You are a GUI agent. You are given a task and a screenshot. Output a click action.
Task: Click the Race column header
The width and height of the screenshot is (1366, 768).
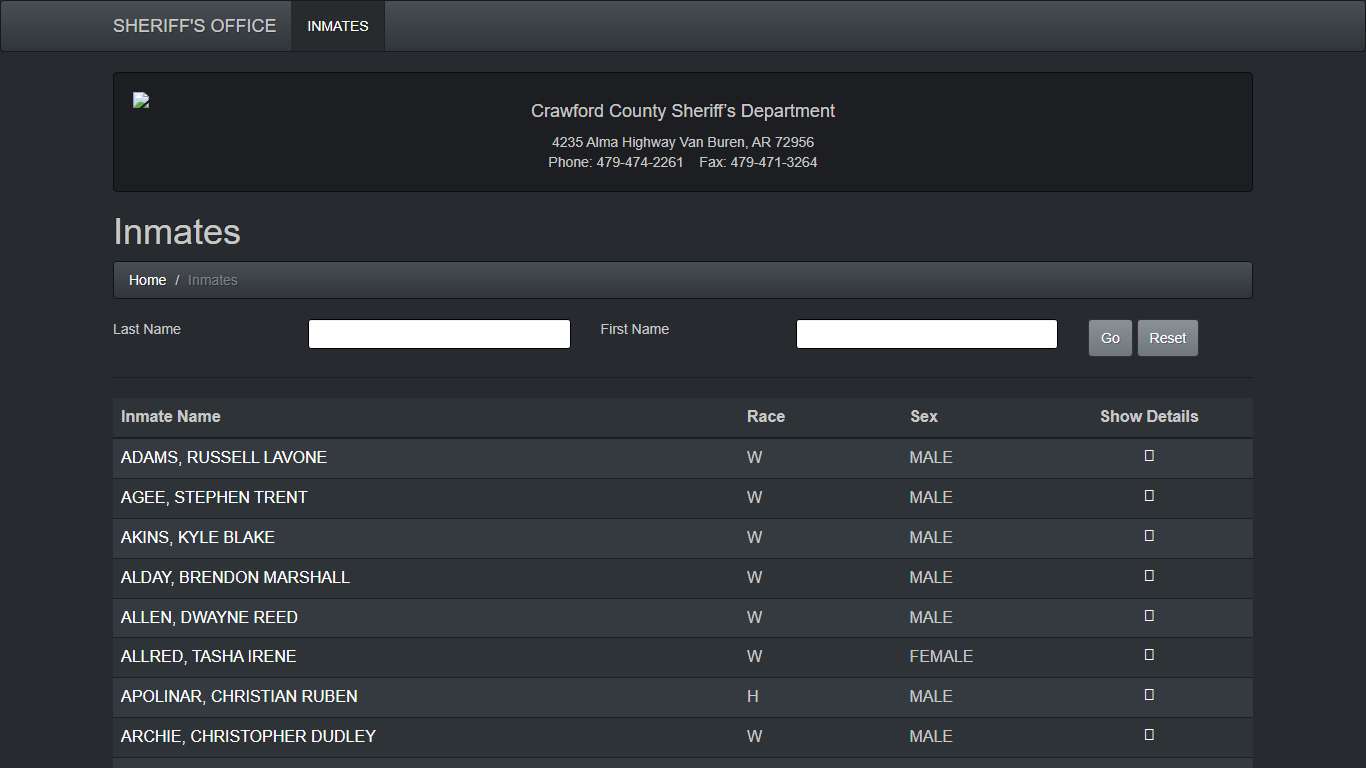point(765,417)
